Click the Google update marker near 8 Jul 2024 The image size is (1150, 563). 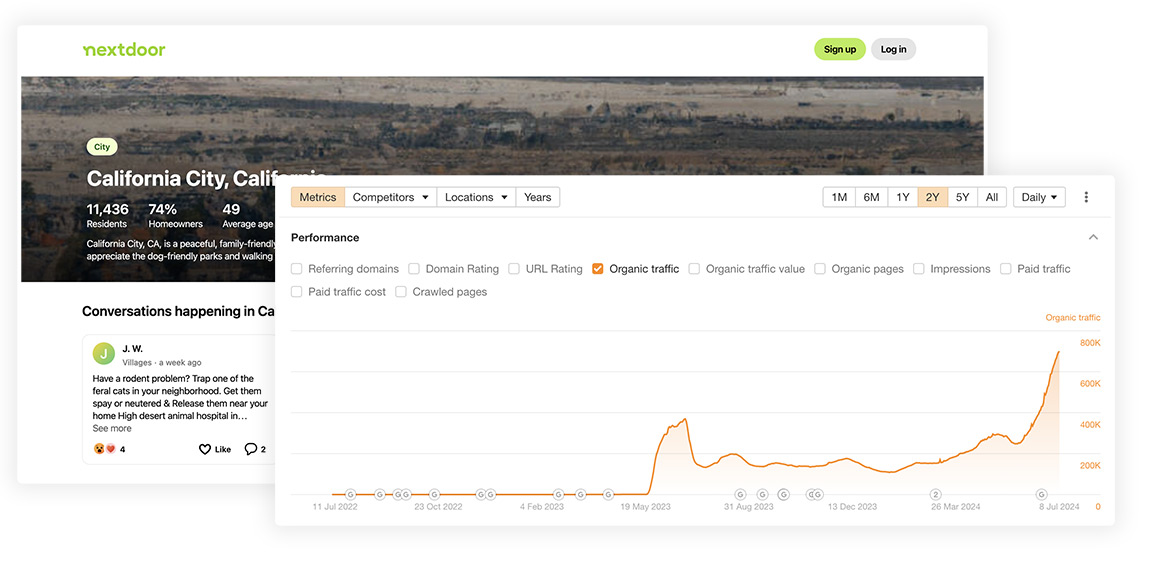[1041, 494]
